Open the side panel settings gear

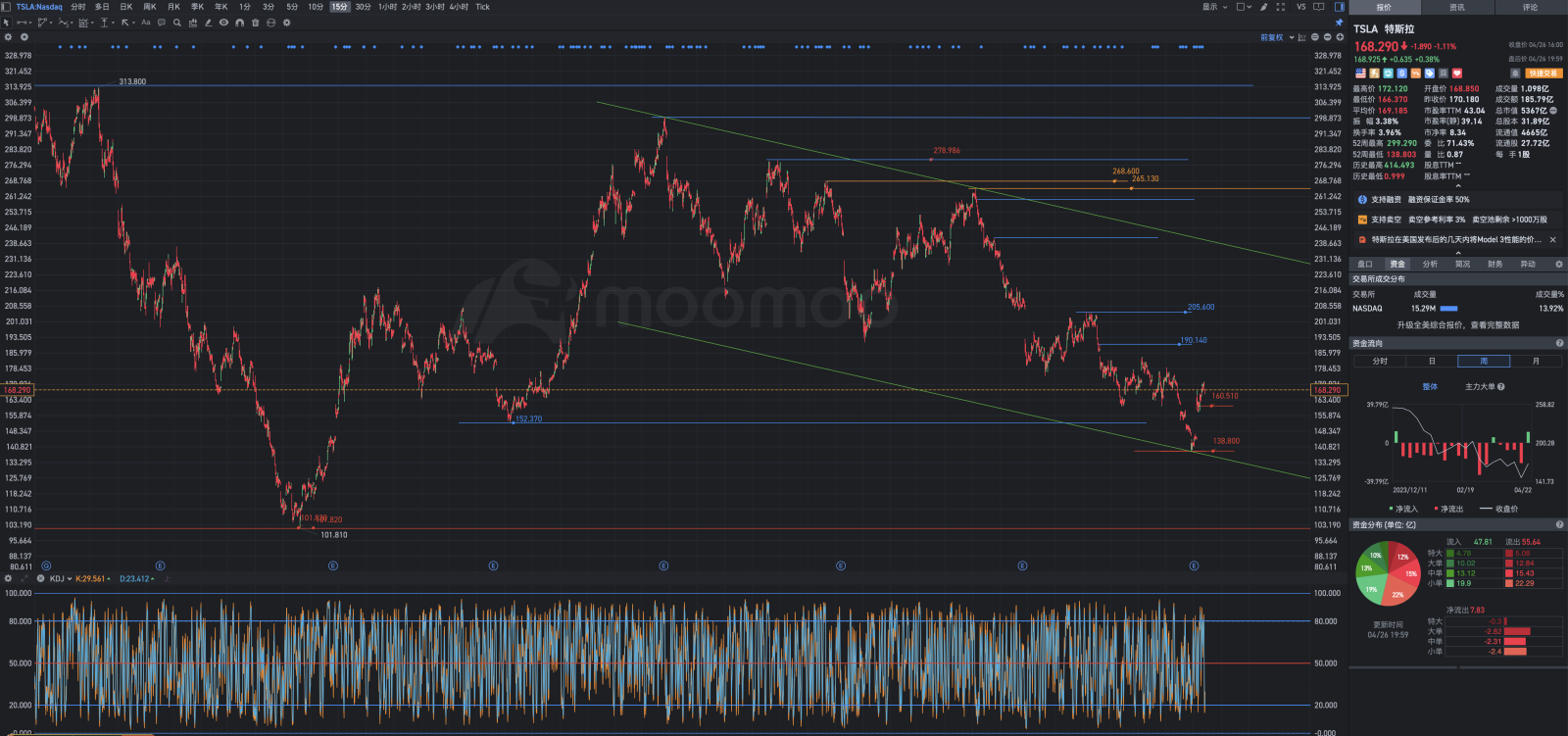pyautogui.click(x=1559, y=264)
